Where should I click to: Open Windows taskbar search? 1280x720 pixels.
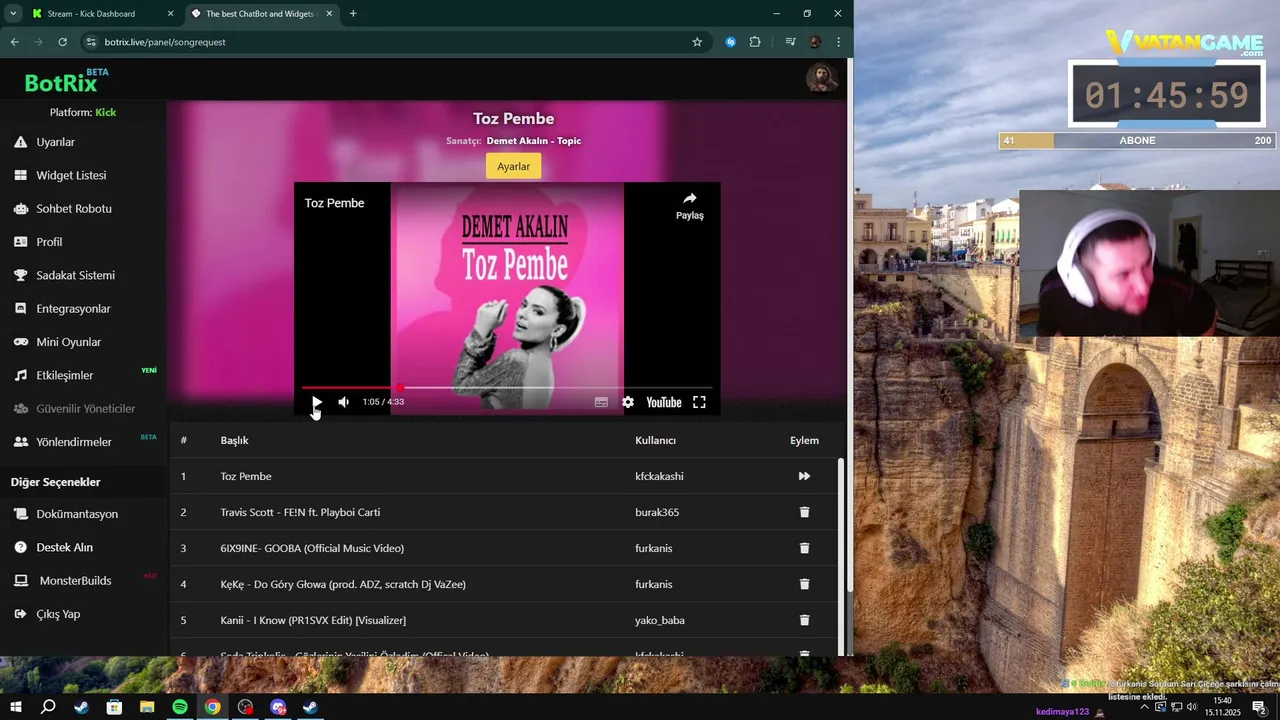[x=48, y=707]
